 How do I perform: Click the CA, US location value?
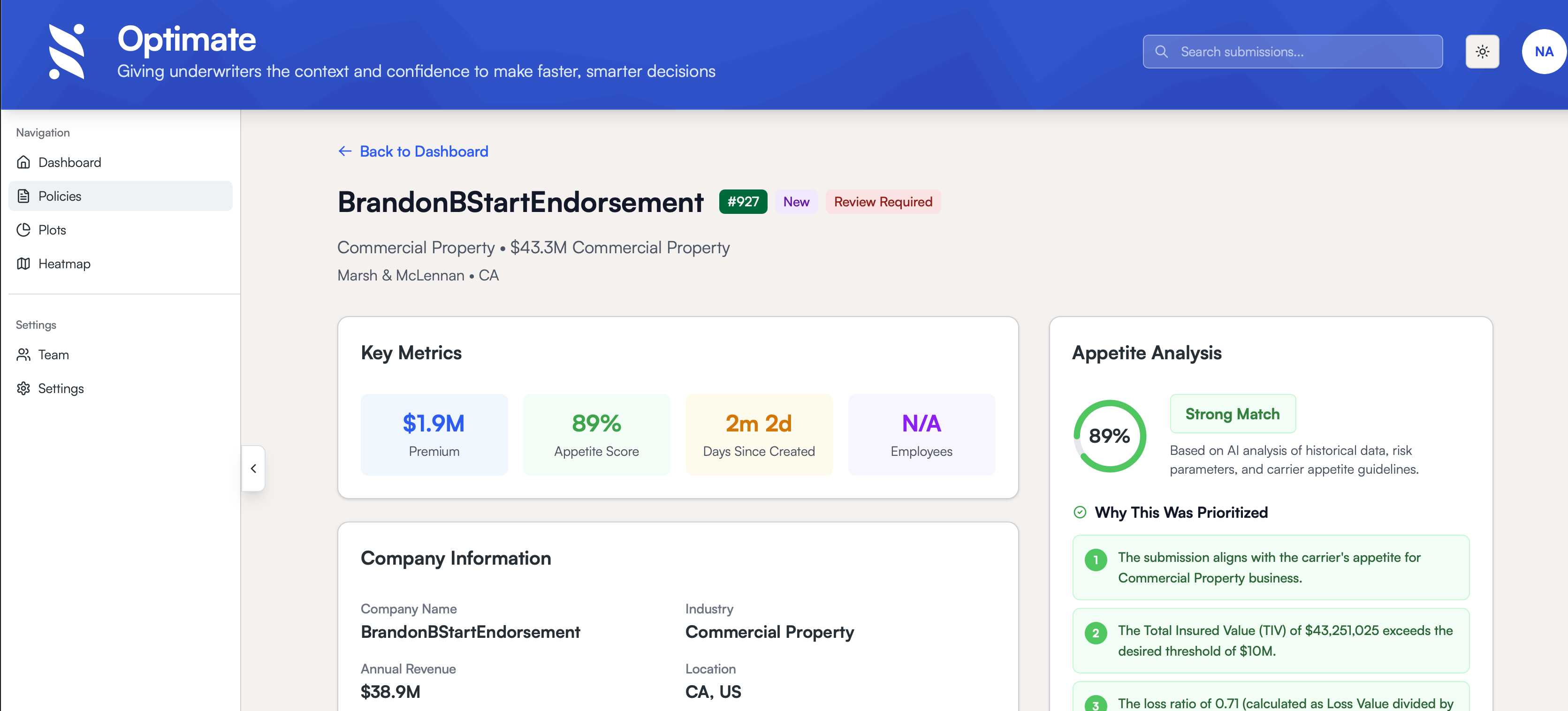(713, 692)
